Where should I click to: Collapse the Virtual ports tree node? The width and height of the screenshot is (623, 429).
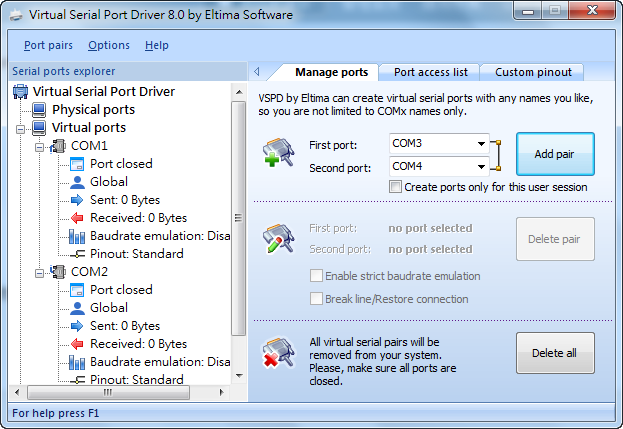(20, 129)
